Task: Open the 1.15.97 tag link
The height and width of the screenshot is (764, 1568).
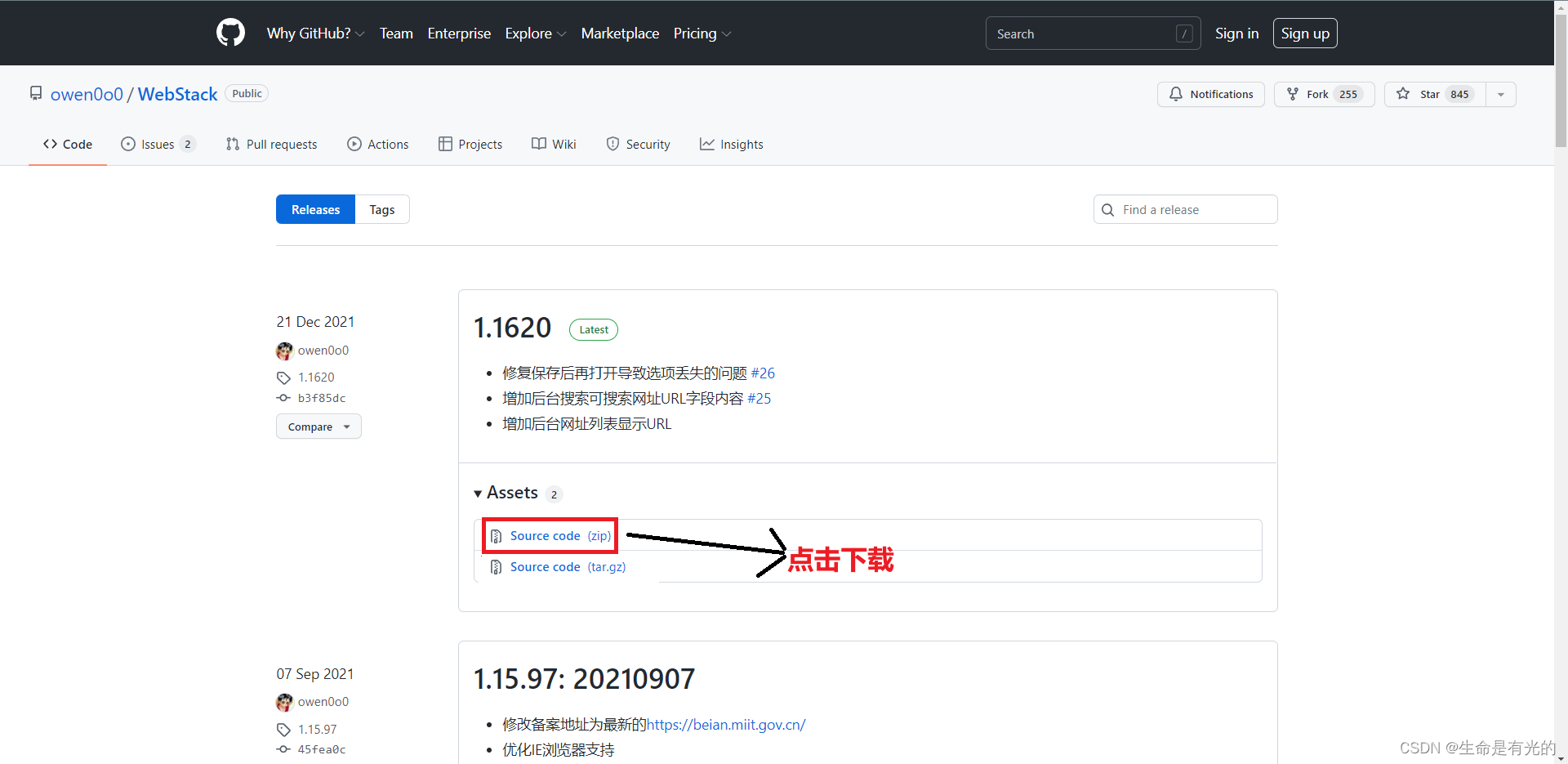Action: point(318,730)
